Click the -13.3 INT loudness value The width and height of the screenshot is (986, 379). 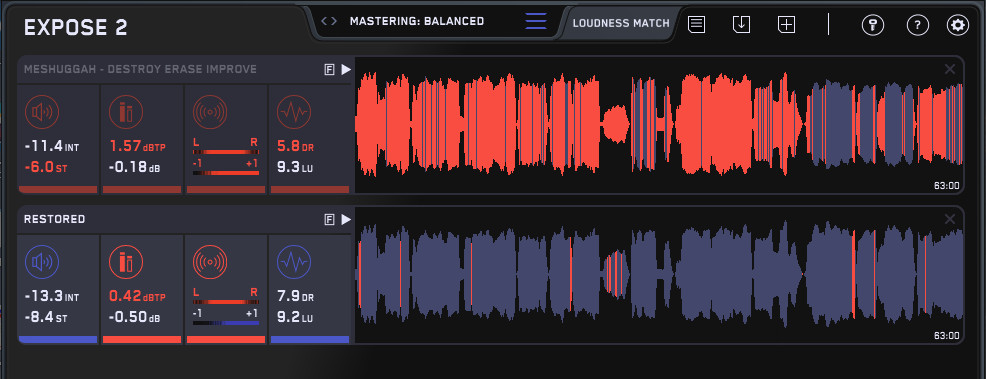pyautogui.click(x=52, y=296)
